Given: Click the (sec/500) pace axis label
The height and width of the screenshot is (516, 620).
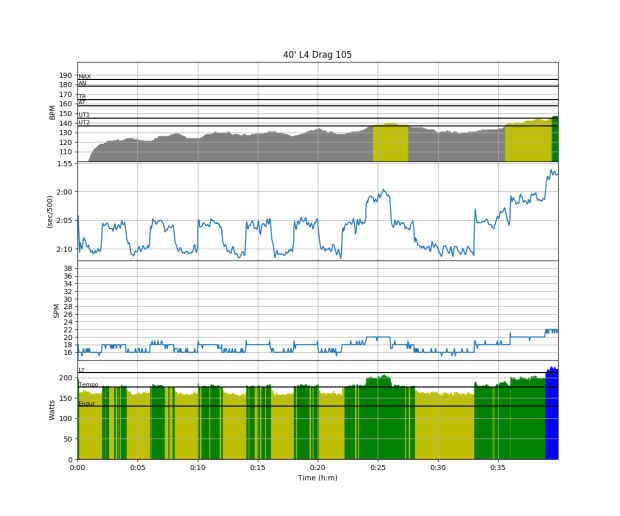Looking at the screenshot, I should pyautogui.click(x=50, y=211).
